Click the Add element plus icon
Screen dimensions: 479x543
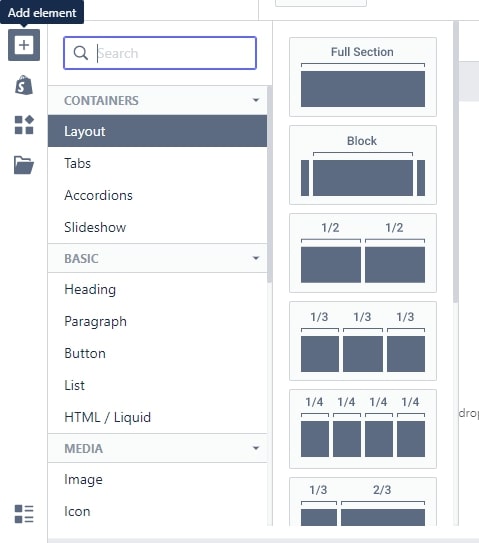coord(24,45)
